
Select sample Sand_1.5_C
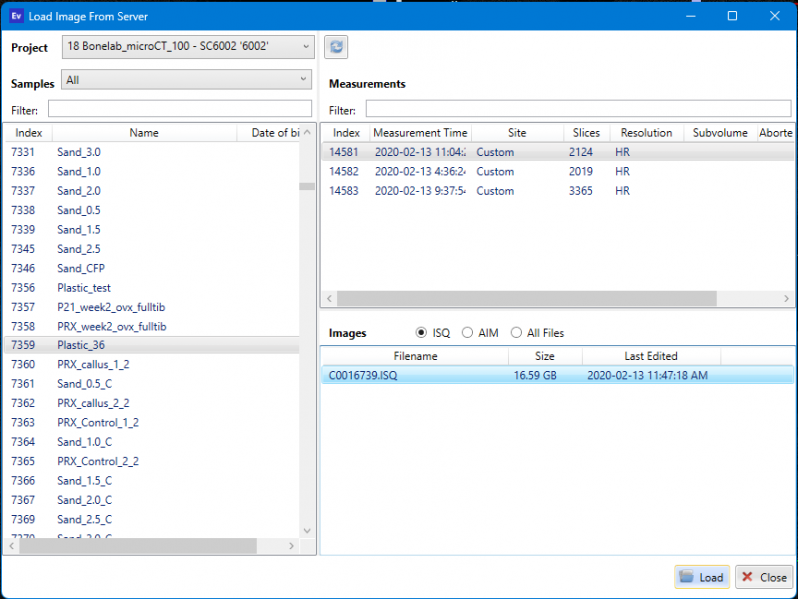(152, 480)
